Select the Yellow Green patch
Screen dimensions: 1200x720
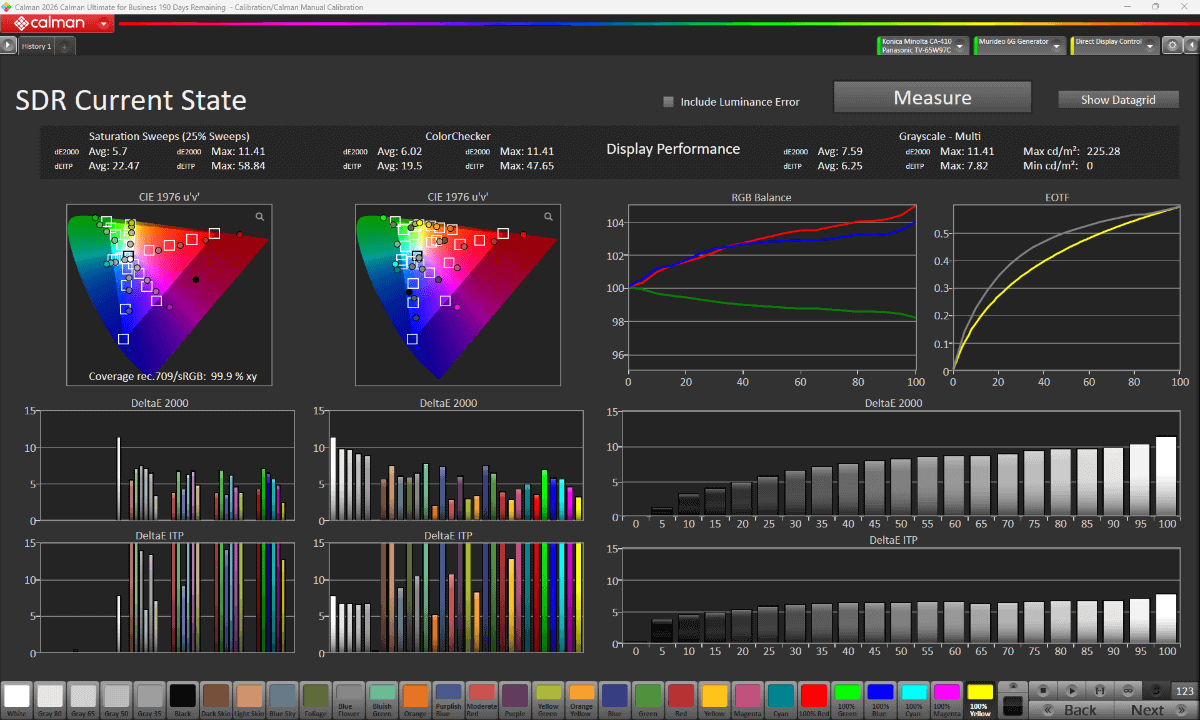548,698
